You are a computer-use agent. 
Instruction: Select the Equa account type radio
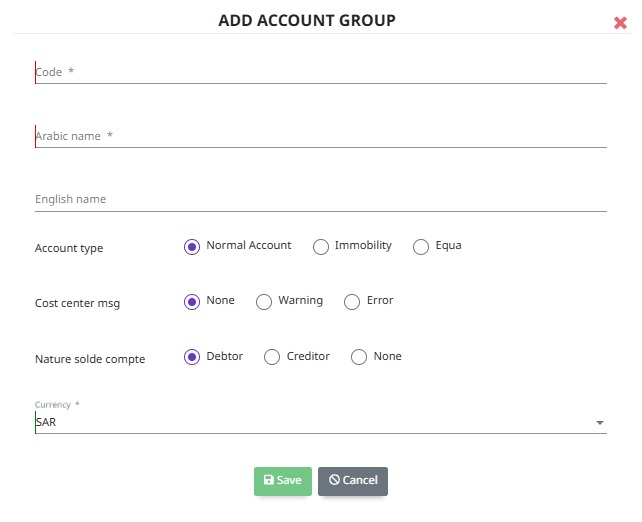point(421,247)
